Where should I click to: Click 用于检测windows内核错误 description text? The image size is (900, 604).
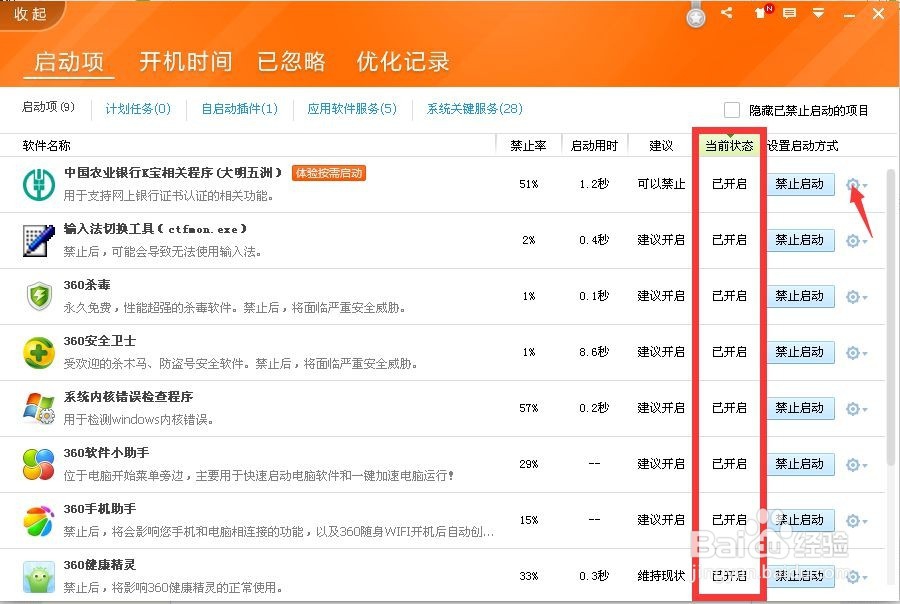138,420
